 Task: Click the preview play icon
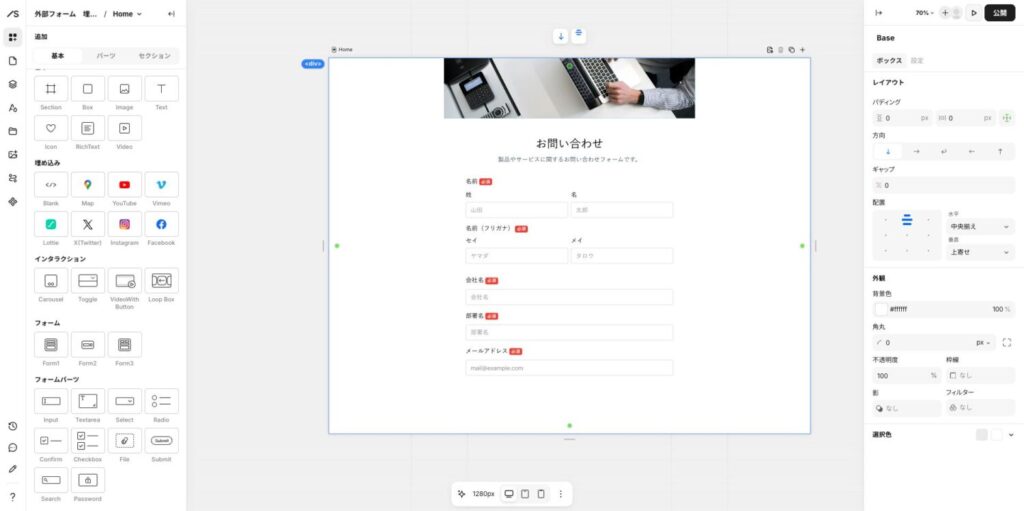pos(973,13)
